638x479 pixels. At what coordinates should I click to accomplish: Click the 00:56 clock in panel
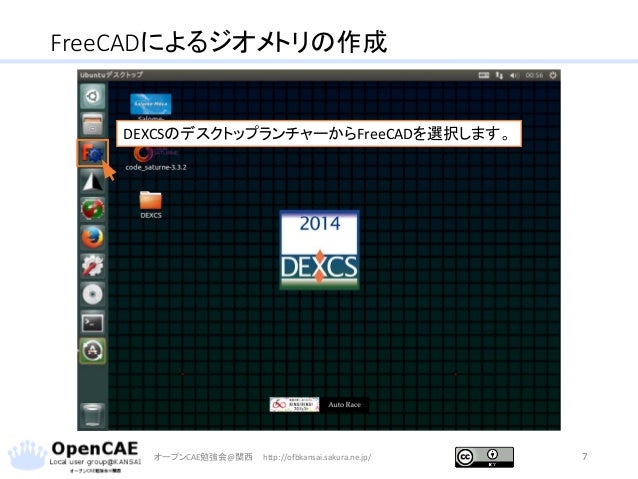pyautogui.click(x=534, y=75)
